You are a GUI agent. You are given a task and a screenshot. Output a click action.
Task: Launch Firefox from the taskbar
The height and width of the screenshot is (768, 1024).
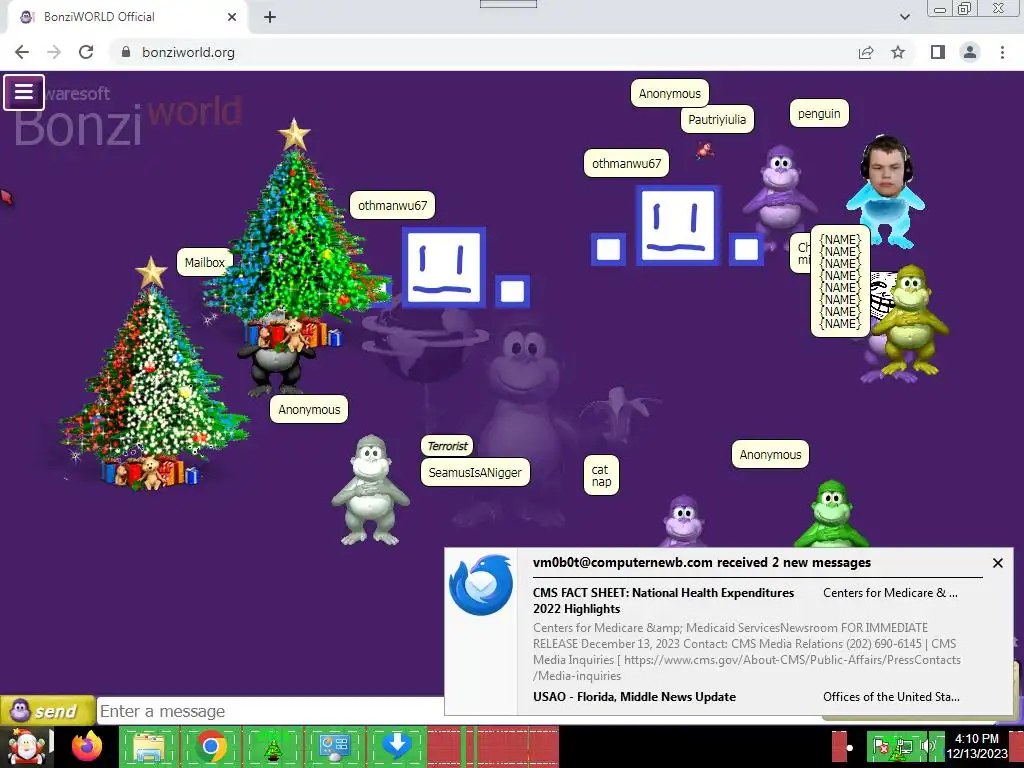pos(87,746)
